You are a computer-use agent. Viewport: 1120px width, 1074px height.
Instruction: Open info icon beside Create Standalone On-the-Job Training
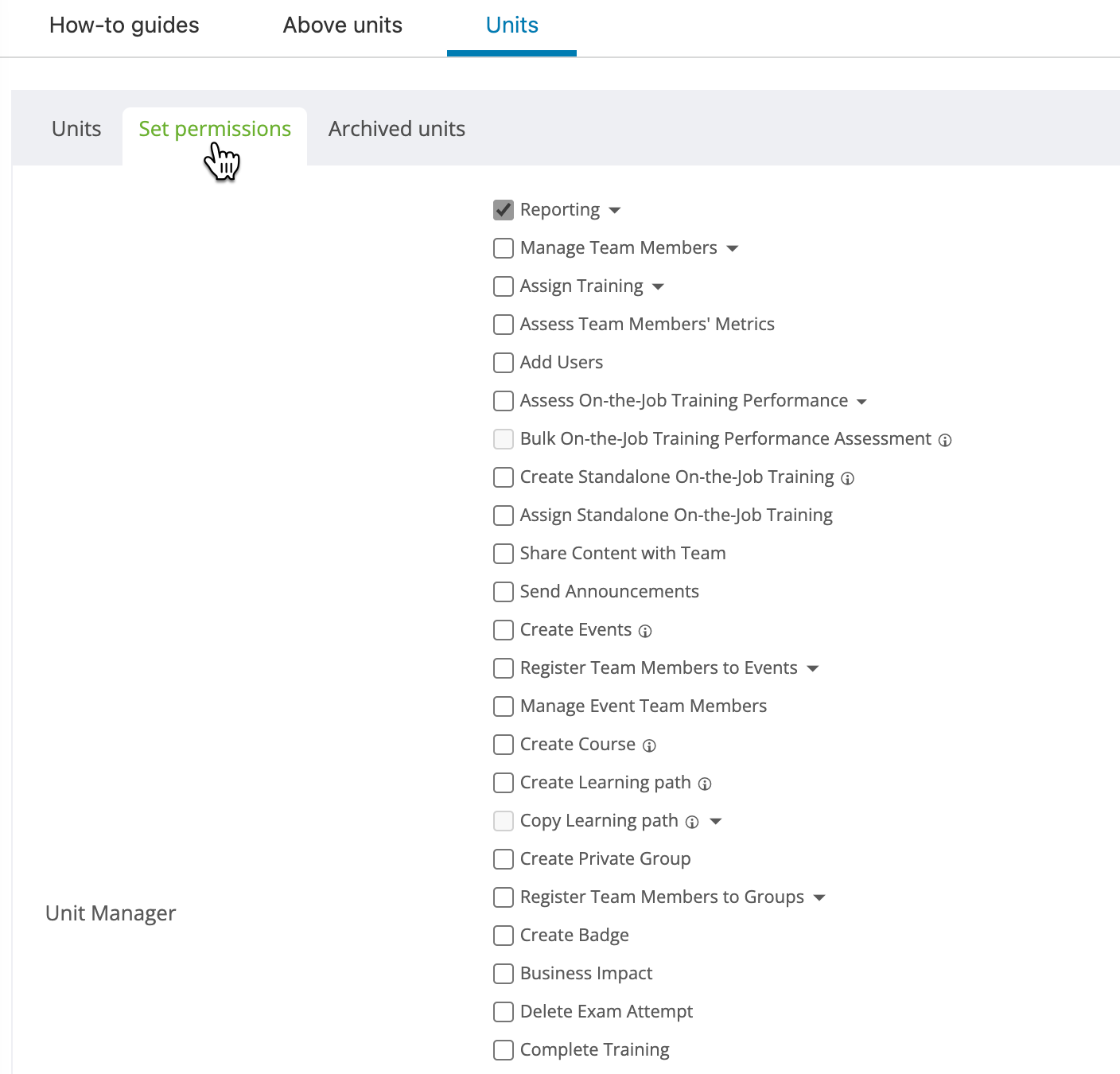coord(848,478)
